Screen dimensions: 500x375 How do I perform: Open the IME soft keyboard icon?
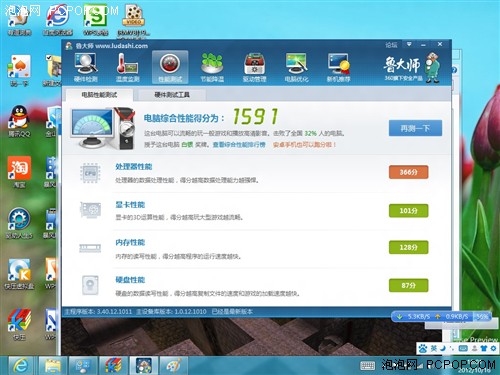[463, 349]
